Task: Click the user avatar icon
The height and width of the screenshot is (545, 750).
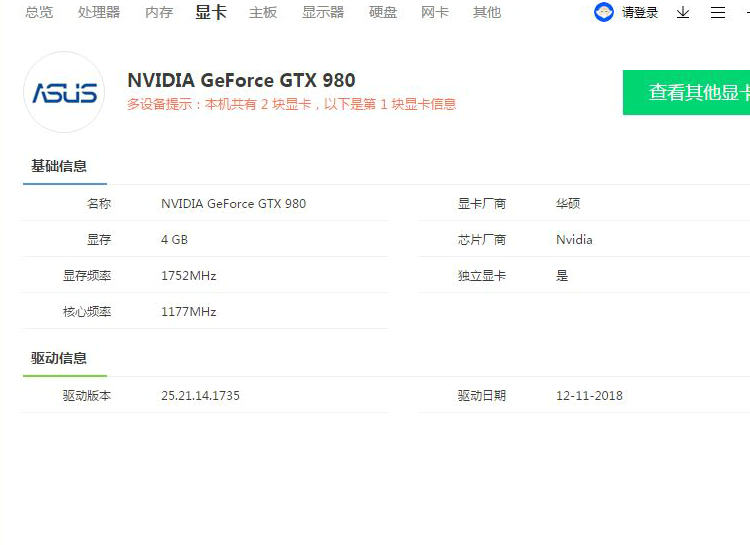Action: pos(604,12)
